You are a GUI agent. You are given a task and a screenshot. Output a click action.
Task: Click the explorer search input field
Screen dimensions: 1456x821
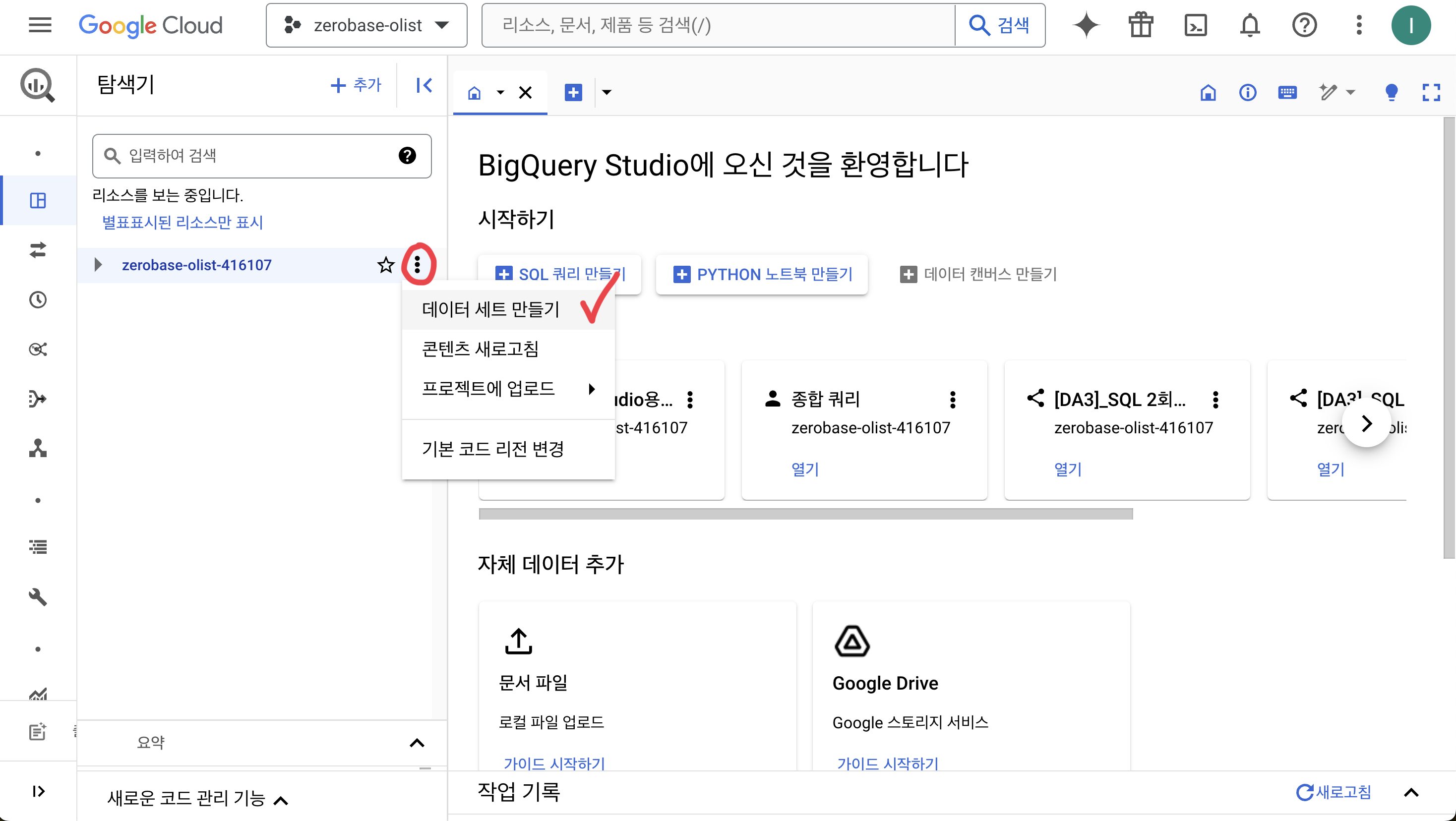pos(254,156)
